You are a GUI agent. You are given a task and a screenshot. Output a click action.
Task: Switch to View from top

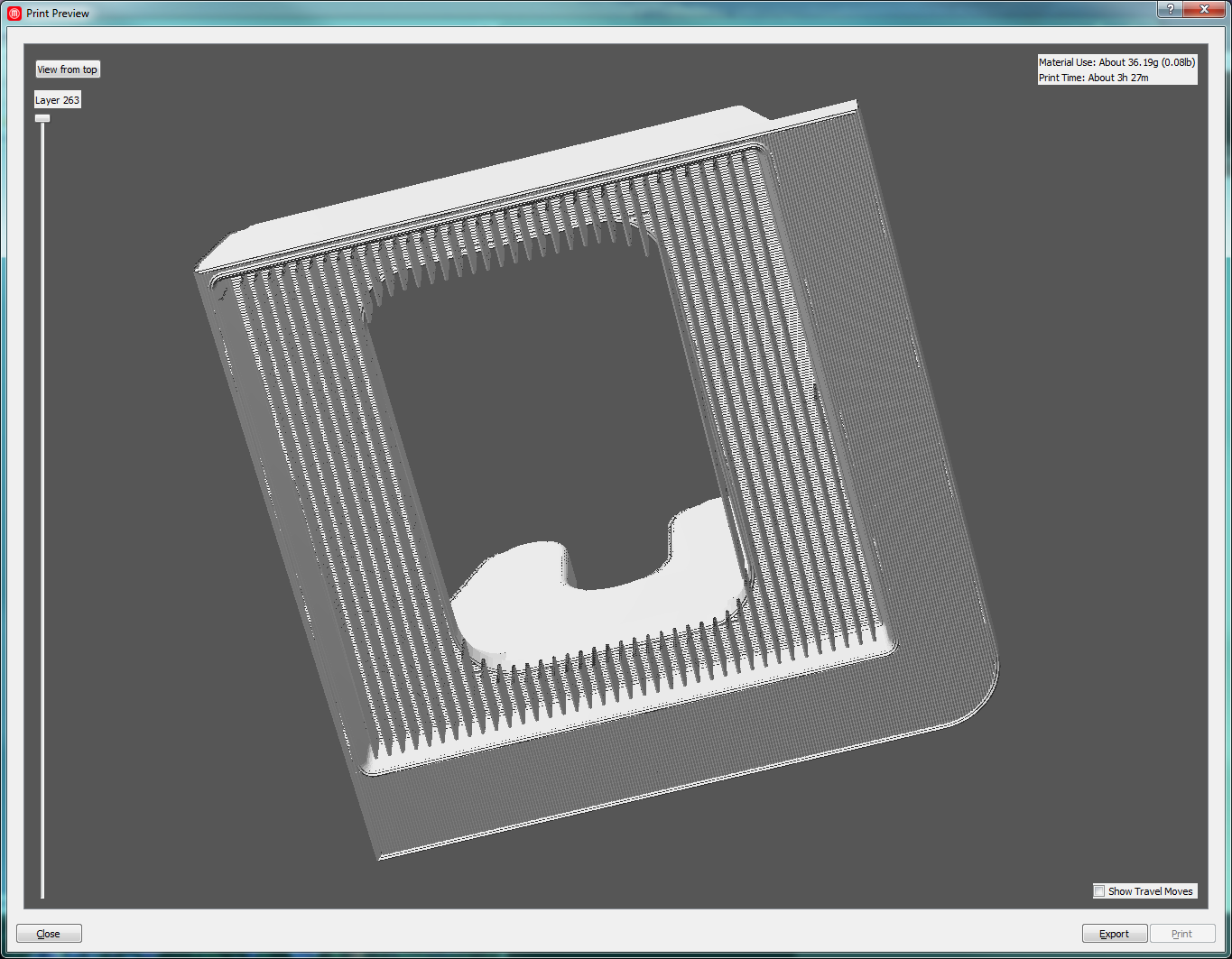tap(67, 69)
